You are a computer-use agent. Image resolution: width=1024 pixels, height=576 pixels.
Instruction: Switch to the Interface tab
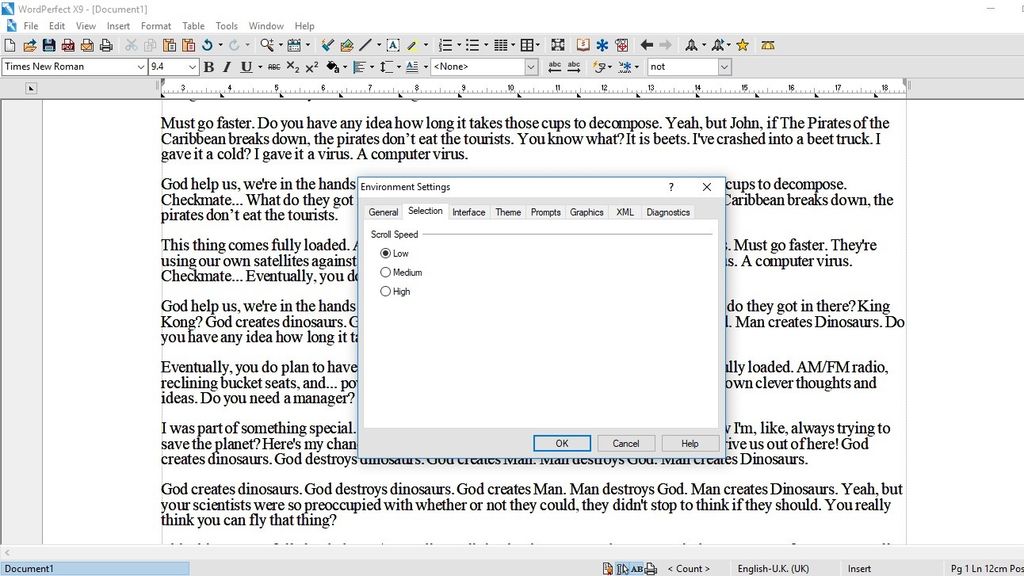pos(468,212)
